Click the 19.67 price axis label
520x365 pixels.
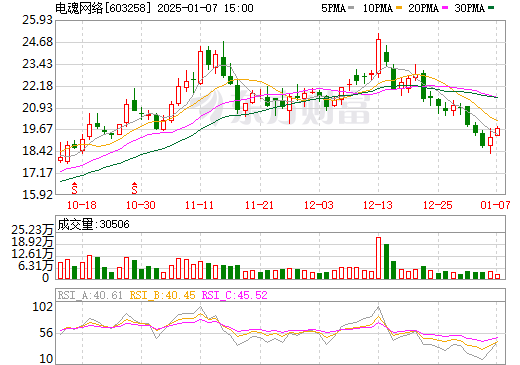(x=37, y=129)
